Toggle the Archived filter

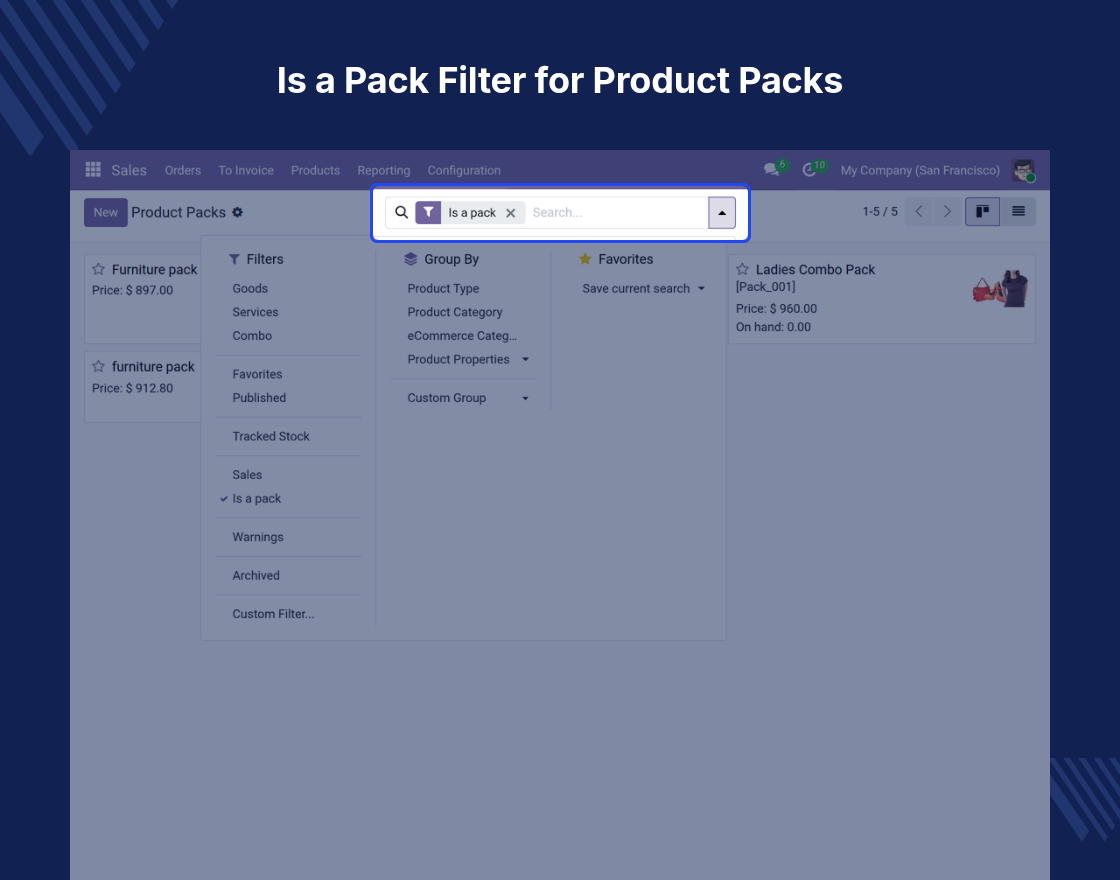point(256,576)
